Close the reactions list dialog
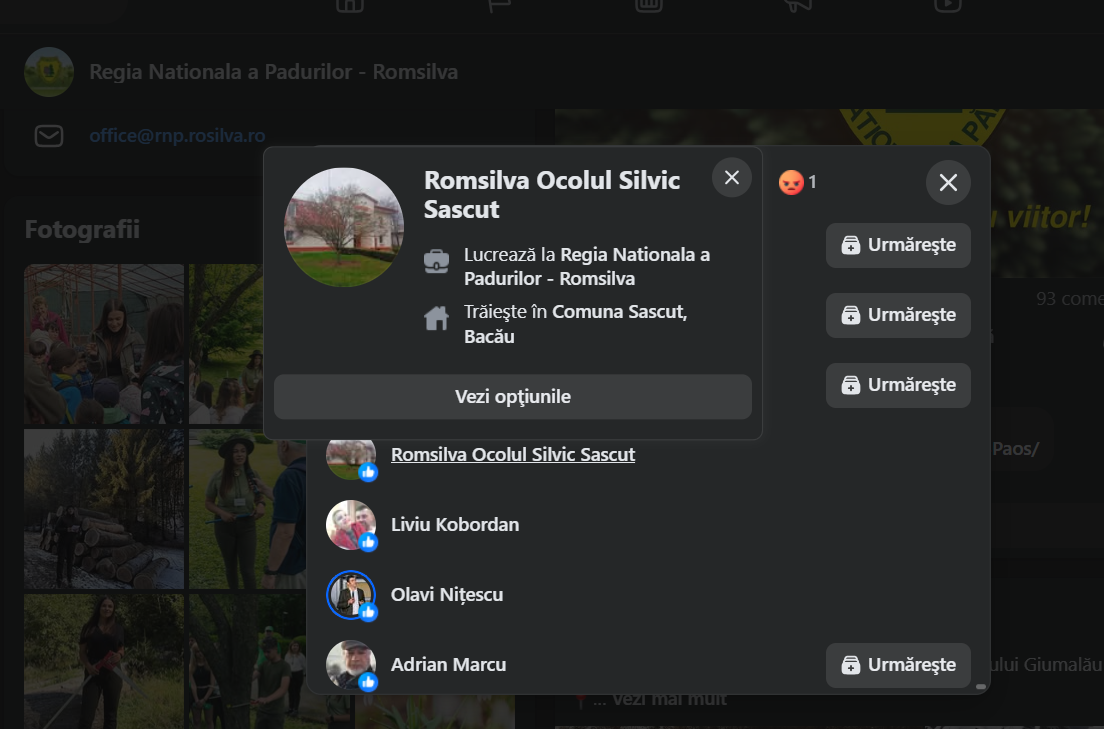Screen dimensions: 1104x729 (948, 183)
